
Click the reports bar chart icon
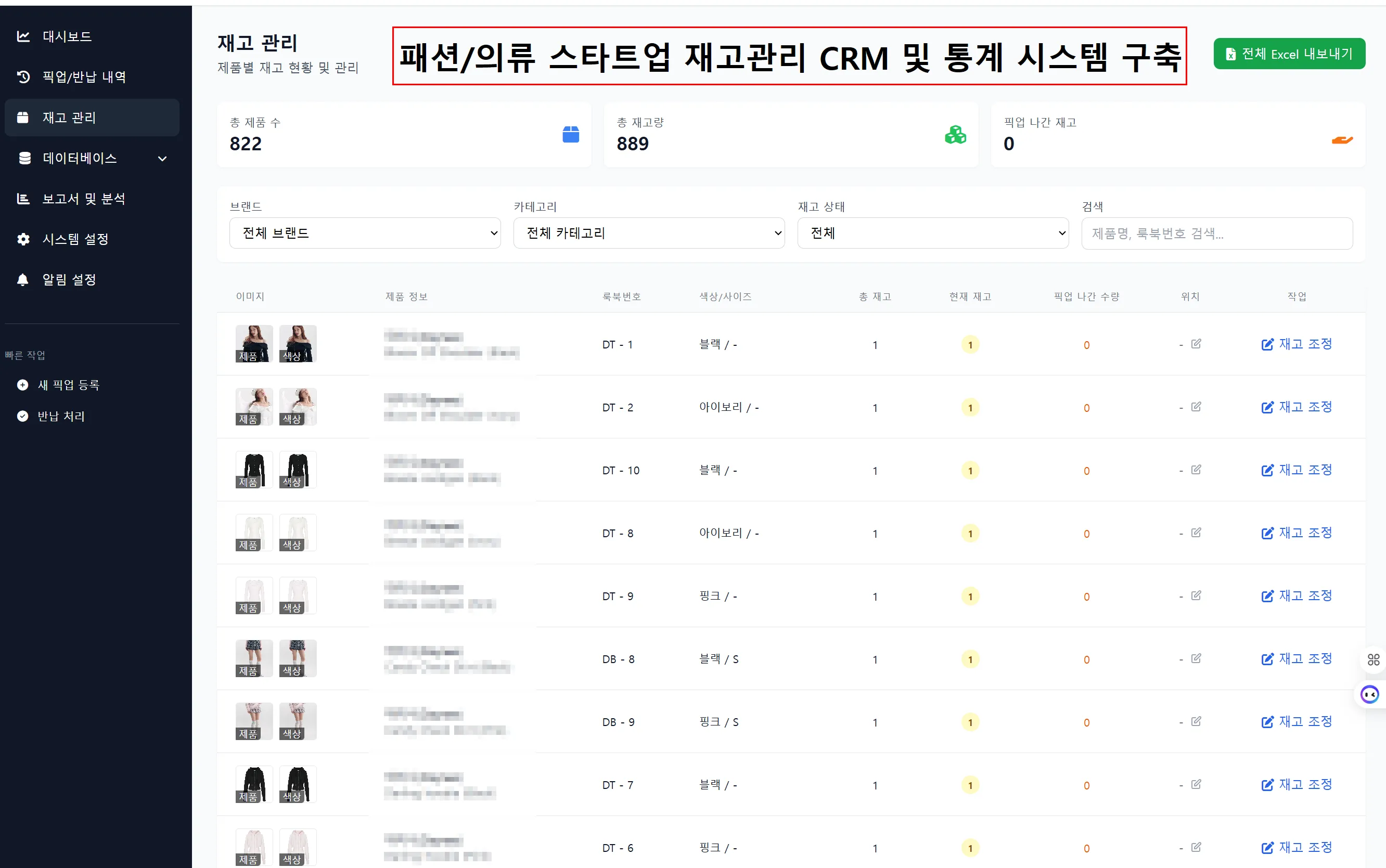23,199
